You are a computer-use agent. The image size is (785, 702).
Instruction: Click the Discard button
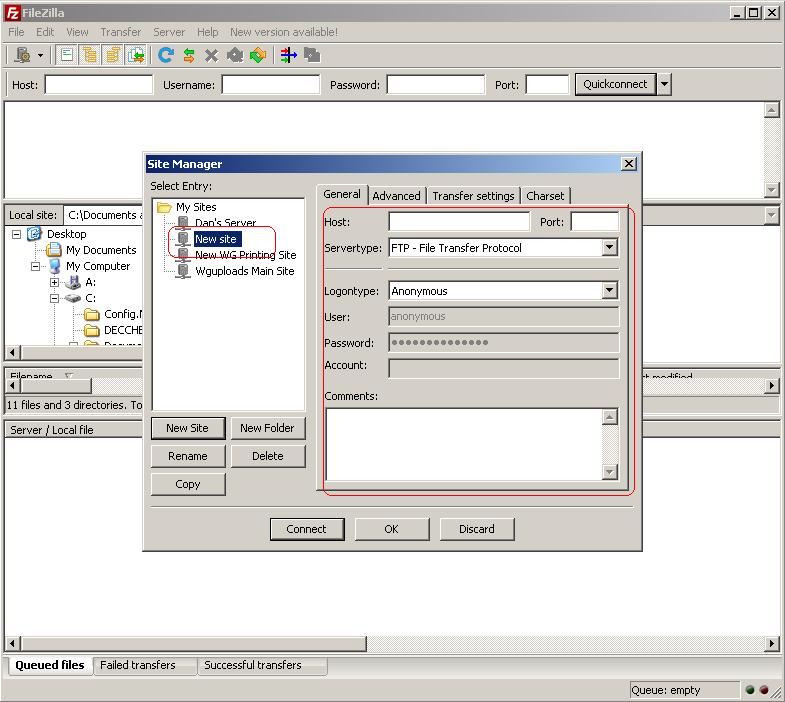coord(477,529)
